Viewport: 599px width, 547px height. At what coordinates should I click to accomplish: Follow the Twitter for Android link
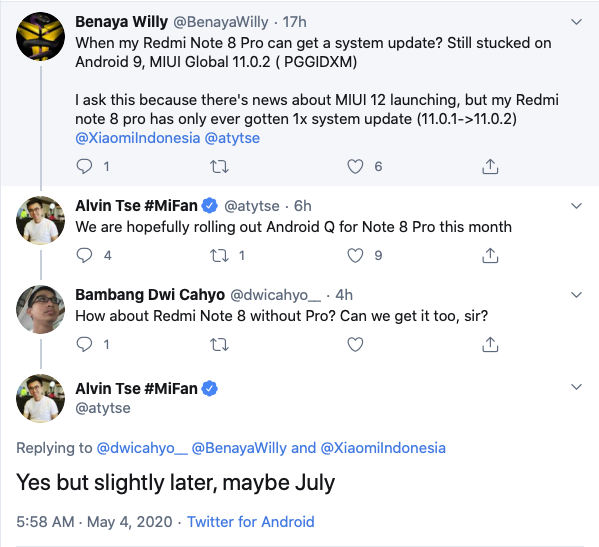click(x=251, y=522)
